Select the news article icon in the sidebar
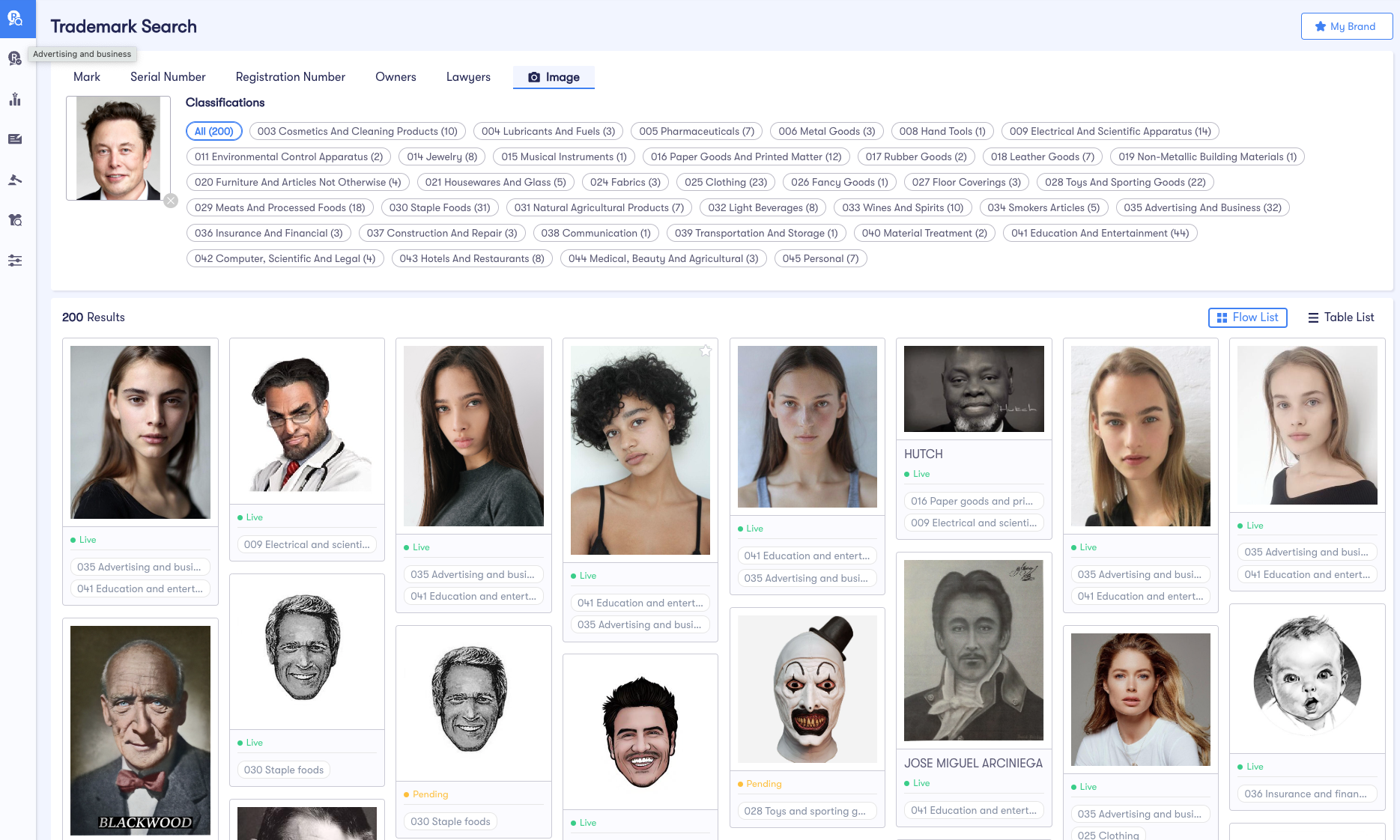1400x840 pixels. click(x=15, y=139)
